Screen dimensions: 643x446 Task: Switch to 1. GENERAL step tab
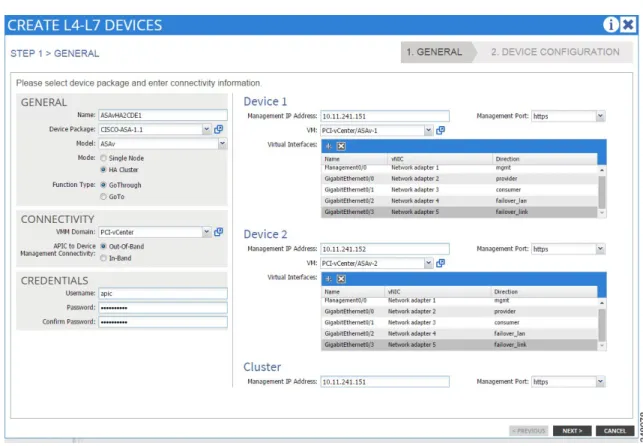click(x=436, y=52)
